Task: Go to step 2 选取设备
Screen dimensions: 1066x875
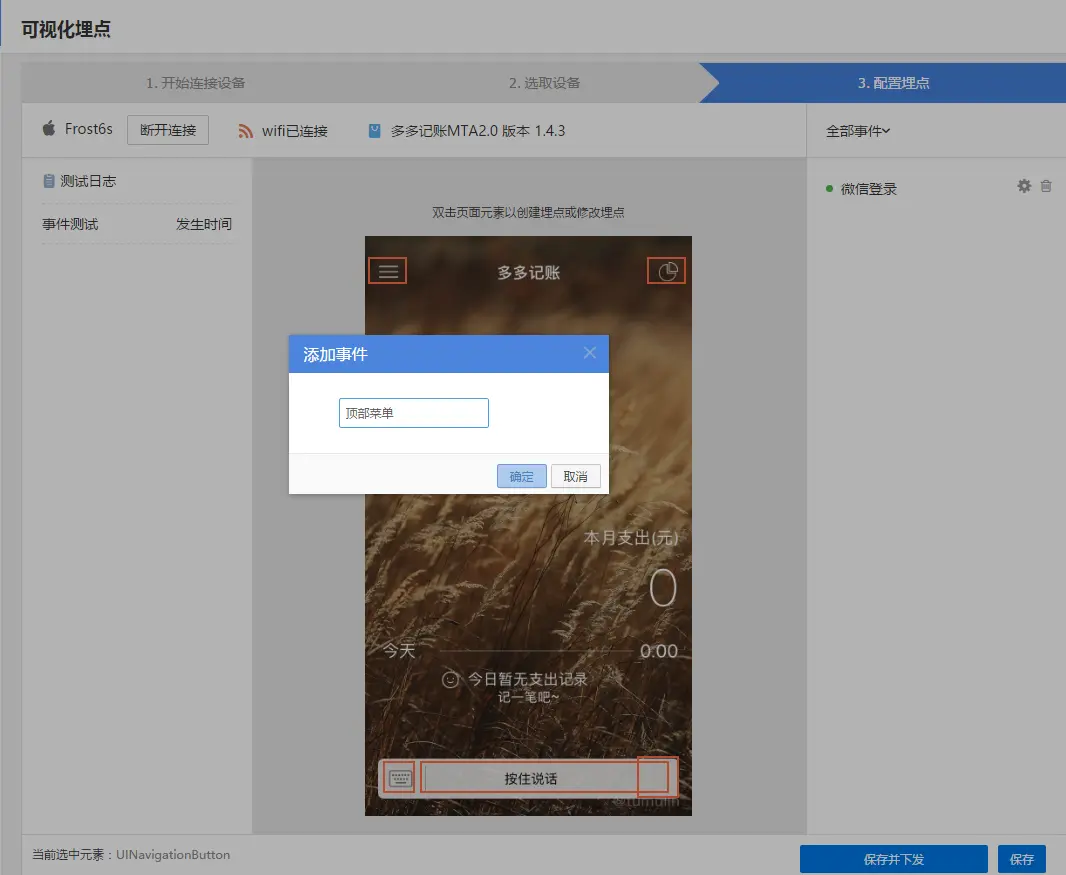Action: (545, 83)
